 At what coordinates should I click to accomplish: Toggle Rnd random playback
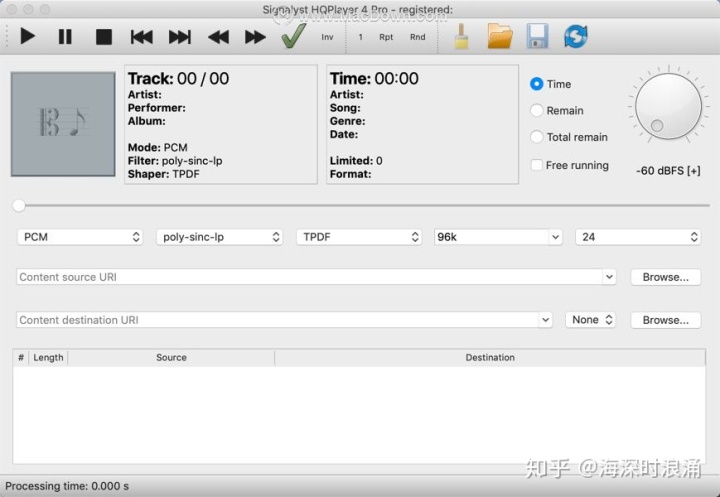coord(417,37)
